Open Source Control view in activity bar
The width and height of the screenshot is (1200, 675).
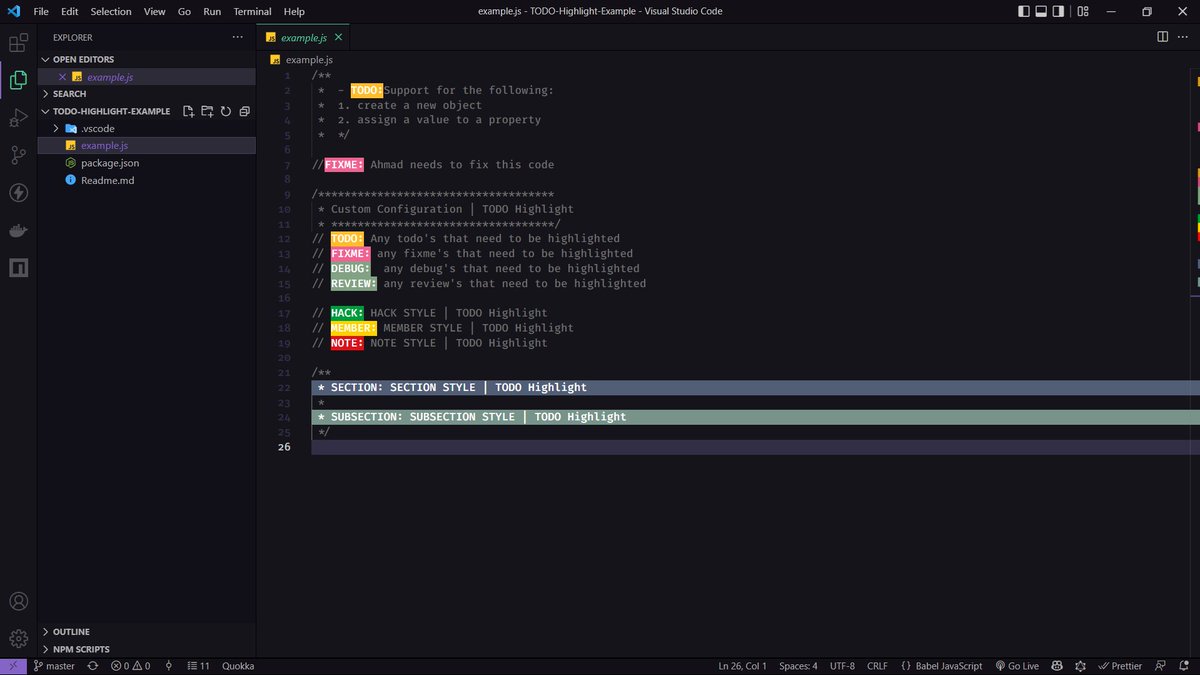[x=18, y=155]
